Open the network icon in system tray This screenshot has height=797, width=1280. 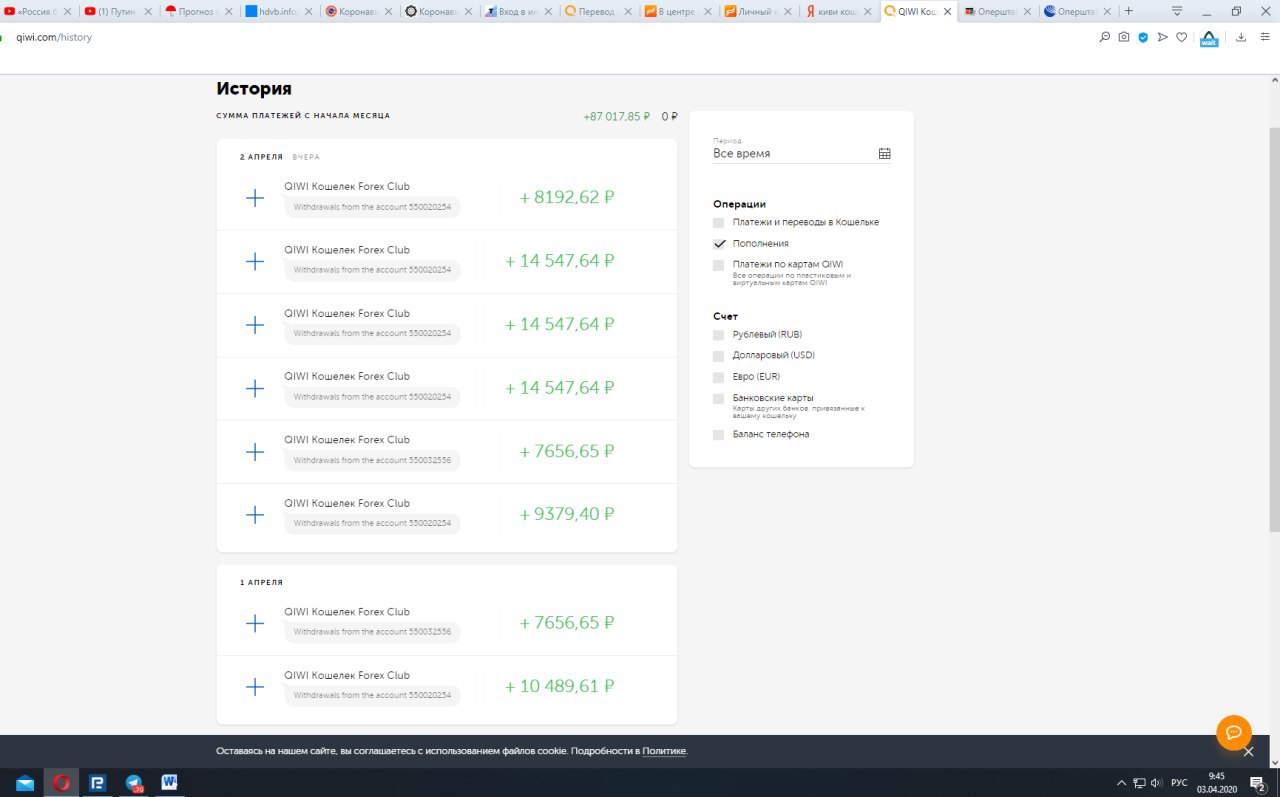[1139, 783]
